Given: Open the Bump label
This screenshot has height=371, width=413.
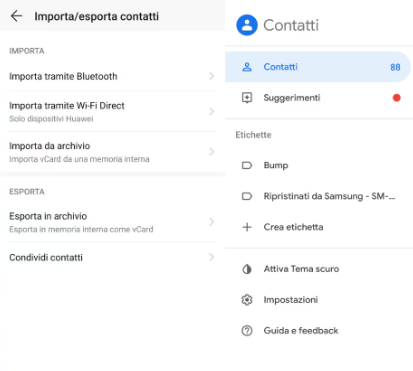Looking at the screenshot, I should pos(319,165).
